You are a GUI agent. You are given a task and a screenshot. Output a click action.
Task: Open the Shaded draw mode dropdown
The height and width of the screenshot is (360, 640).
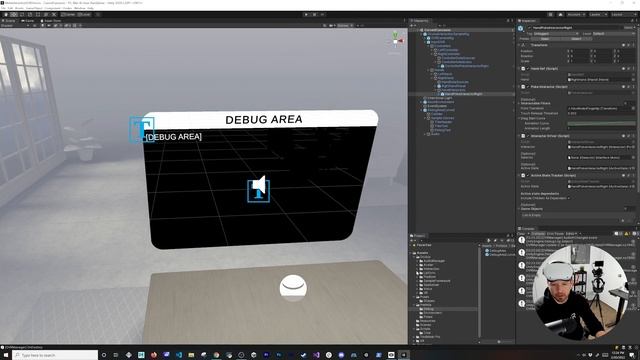click(x=16, y=25)
